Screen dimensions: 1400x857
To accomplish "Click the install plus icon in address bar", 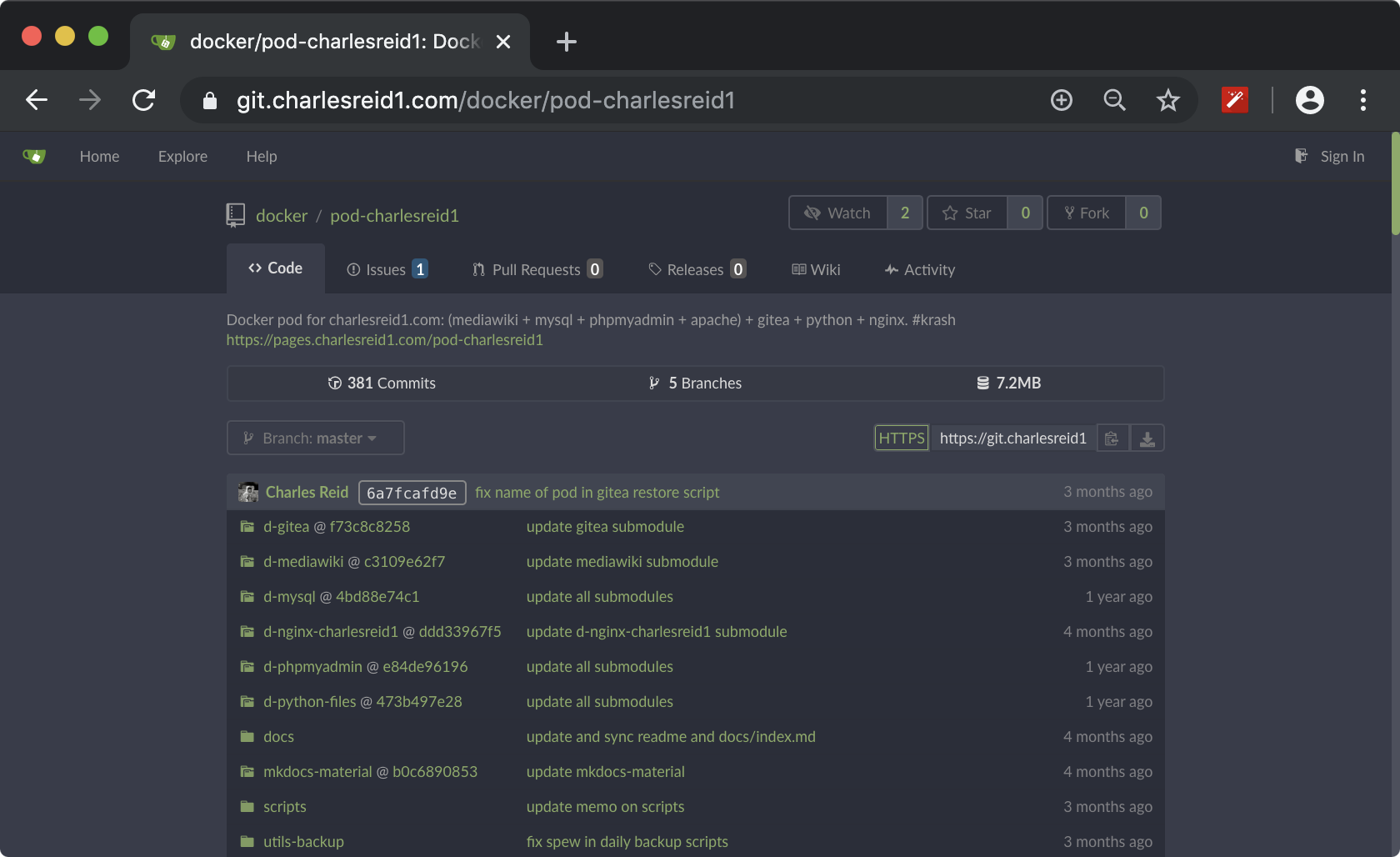I will (1062, 100).
